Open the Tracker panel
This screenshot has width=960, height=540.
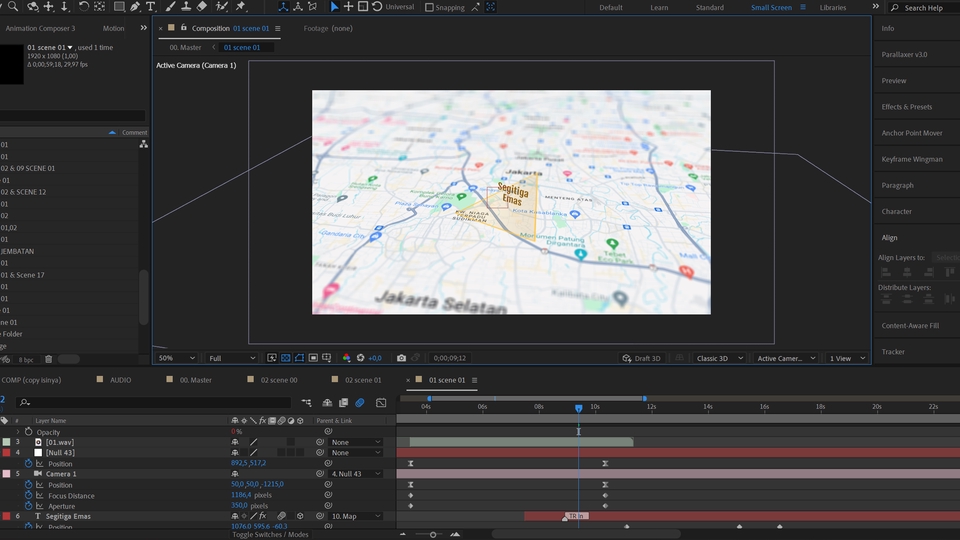coord(893,351)
